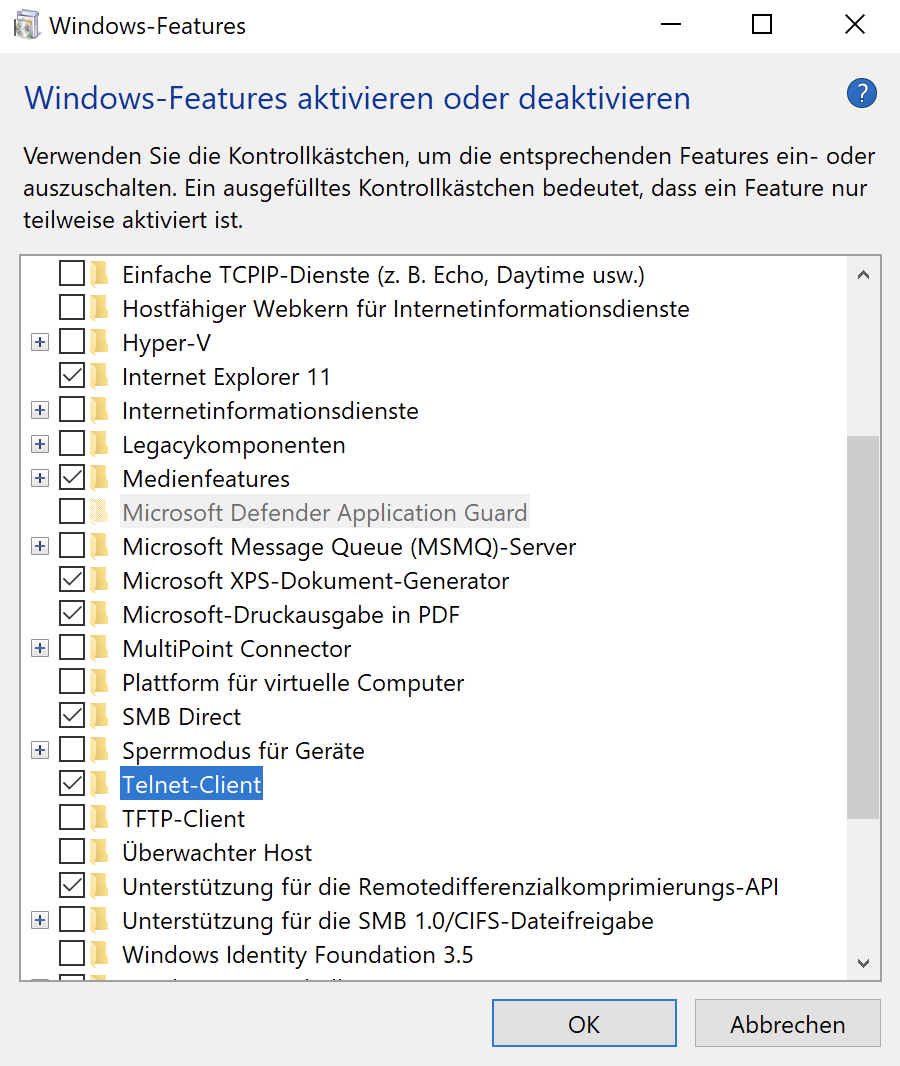900x1066 pixels.
Task: Click the folder icon beside Telnet-Client
Action: [100, 784]
